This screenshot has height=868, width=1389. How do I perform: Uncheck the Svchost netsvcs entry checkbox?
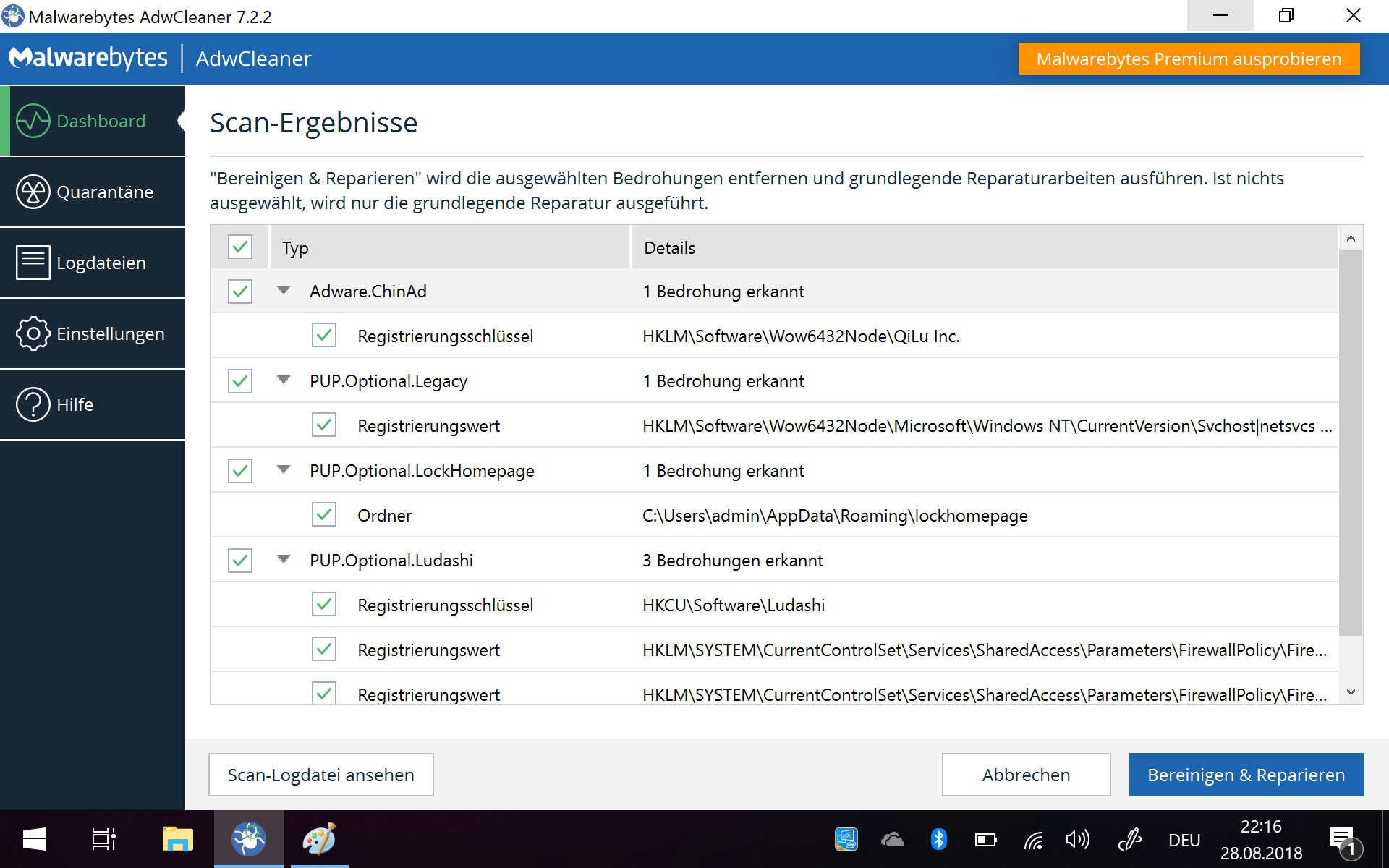(324, 425)
